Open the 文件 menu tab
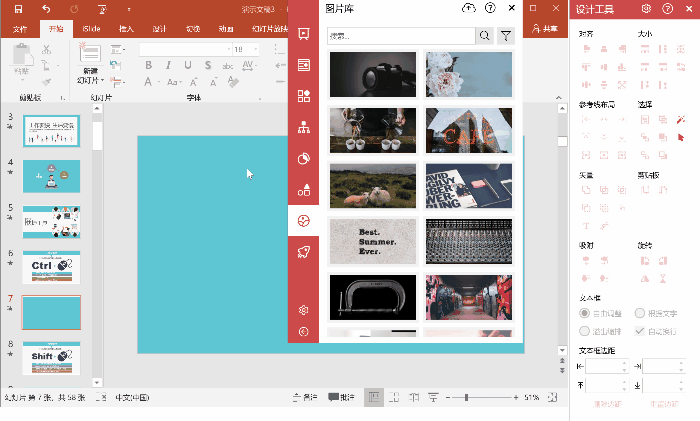Image resolution: width=700 pixels, height=421 pixels. [x=21, y=29]
